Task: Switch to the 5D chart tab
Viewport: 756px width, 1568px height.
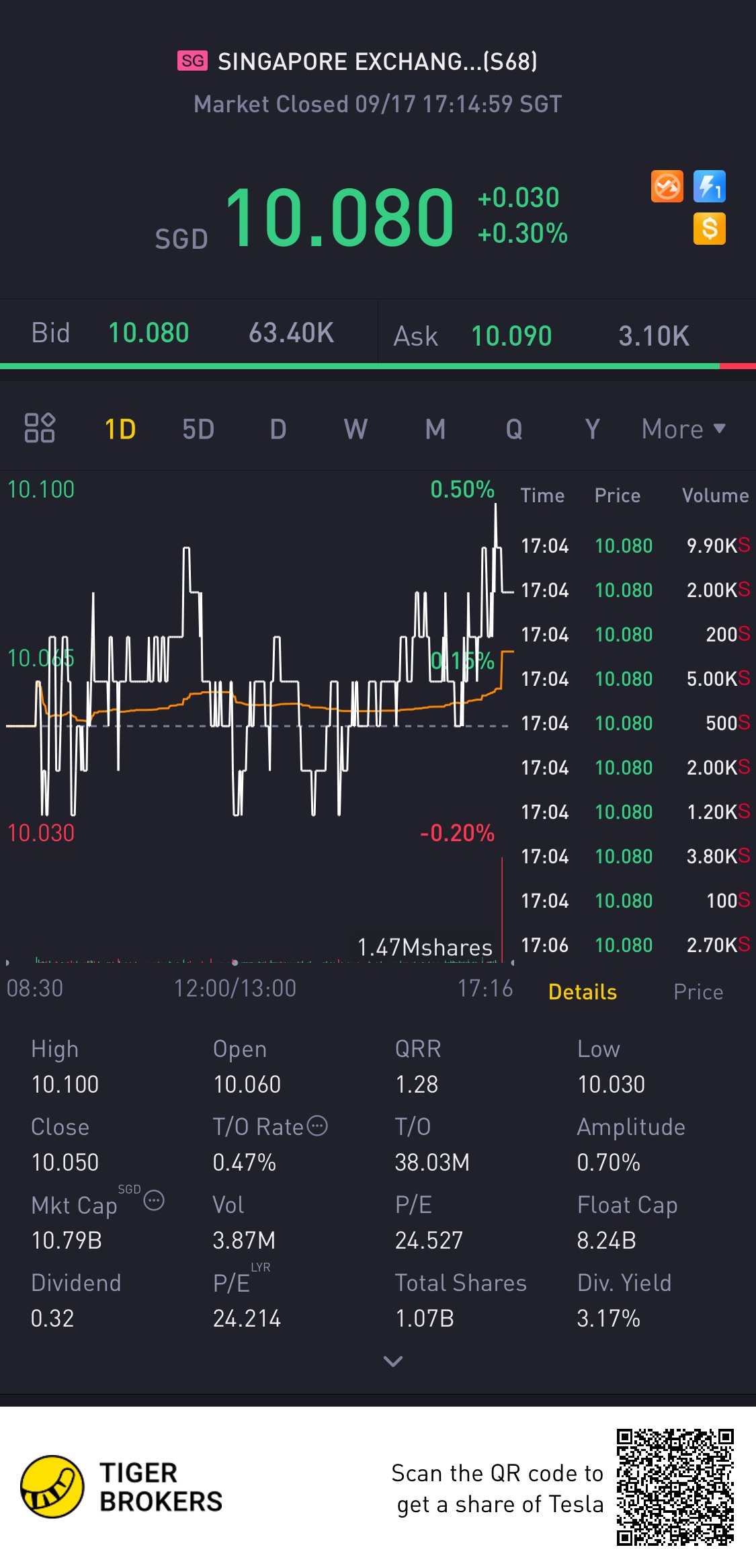Action: click(x=198, y=429)
